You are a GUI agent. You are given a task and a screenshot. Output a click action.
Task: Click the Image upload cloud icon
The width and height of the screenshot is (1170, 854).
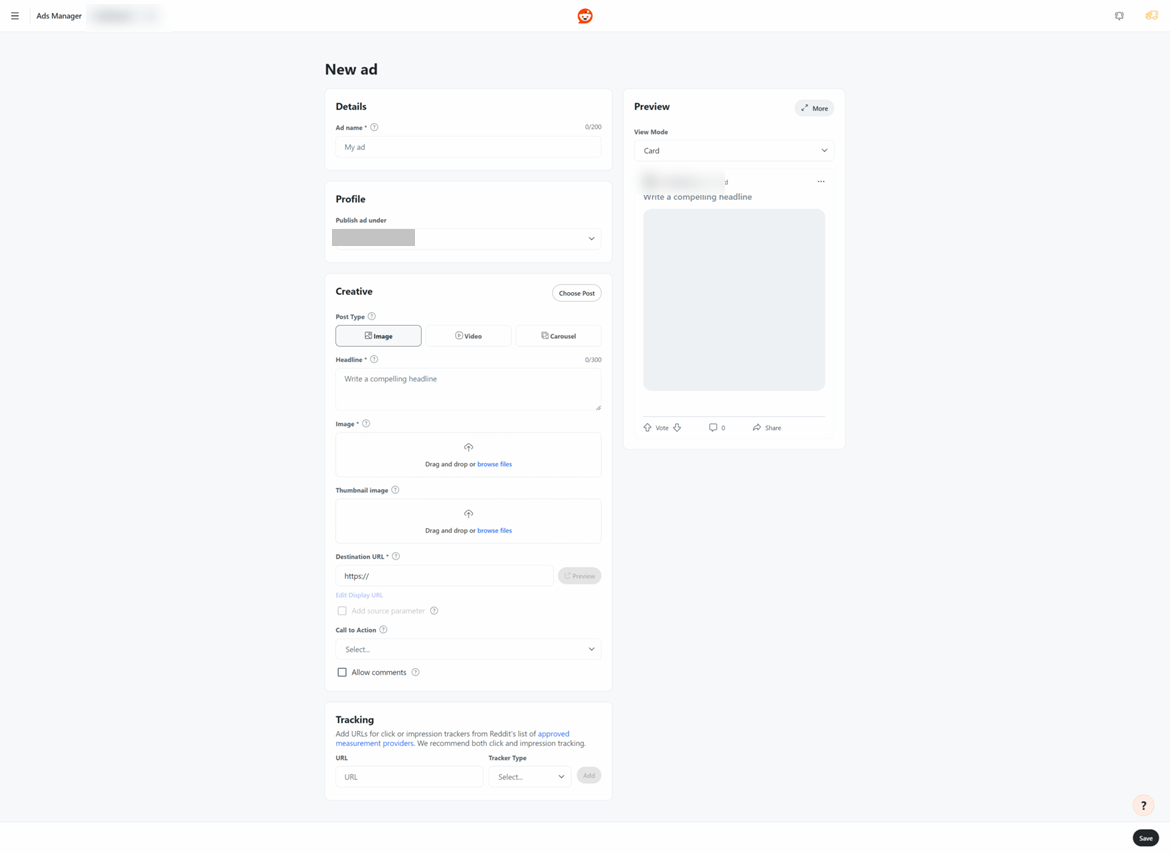pyautogui.click(x=469, y=448)
